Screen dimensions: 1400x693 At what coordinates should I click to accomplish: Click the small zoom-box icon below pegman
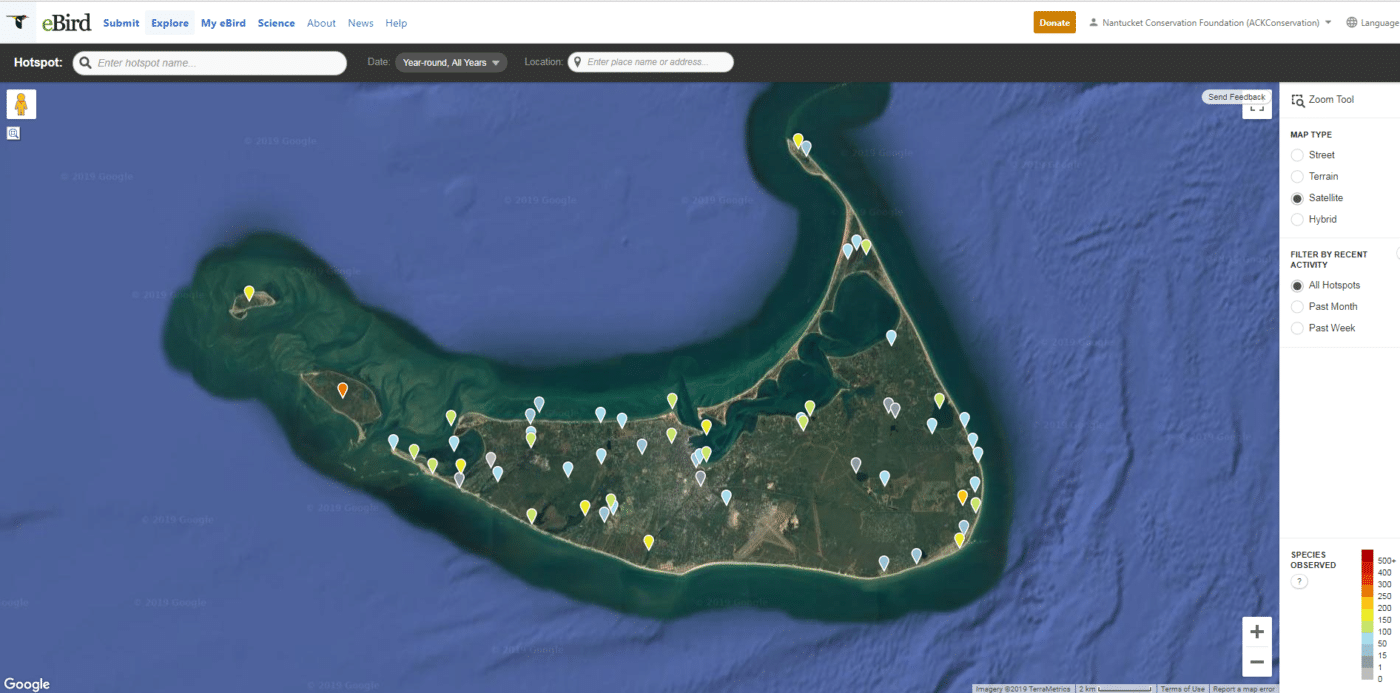pyautogui.click(x=14, y=133)
